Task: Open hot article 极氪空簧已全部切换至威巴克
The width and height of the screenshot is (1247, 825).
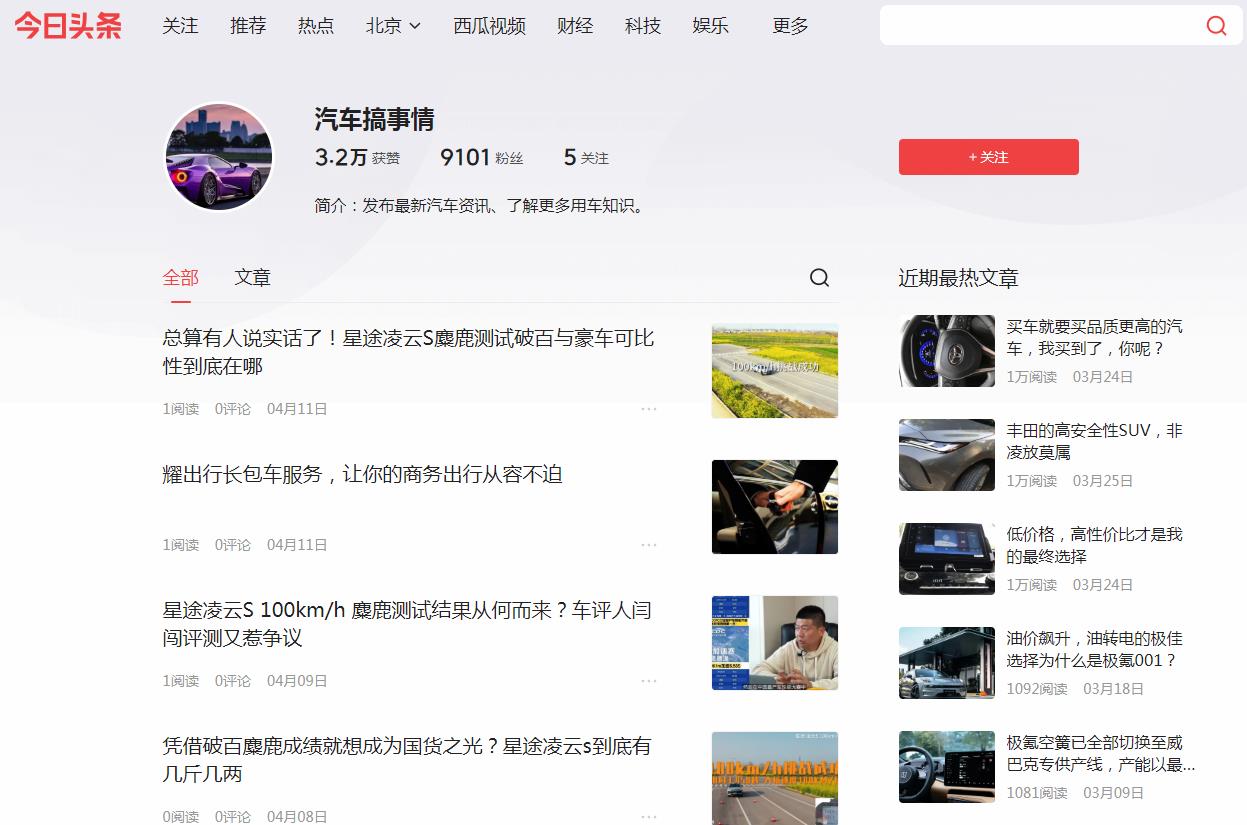Action: pyautogui.click(x=1101, y=754)
